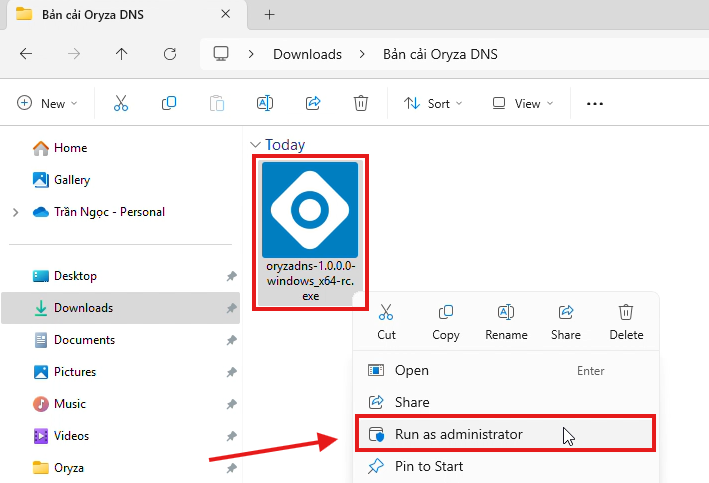
Task: Click the Delete trash icon in the toolbar
Action: [x=360, y=104]
